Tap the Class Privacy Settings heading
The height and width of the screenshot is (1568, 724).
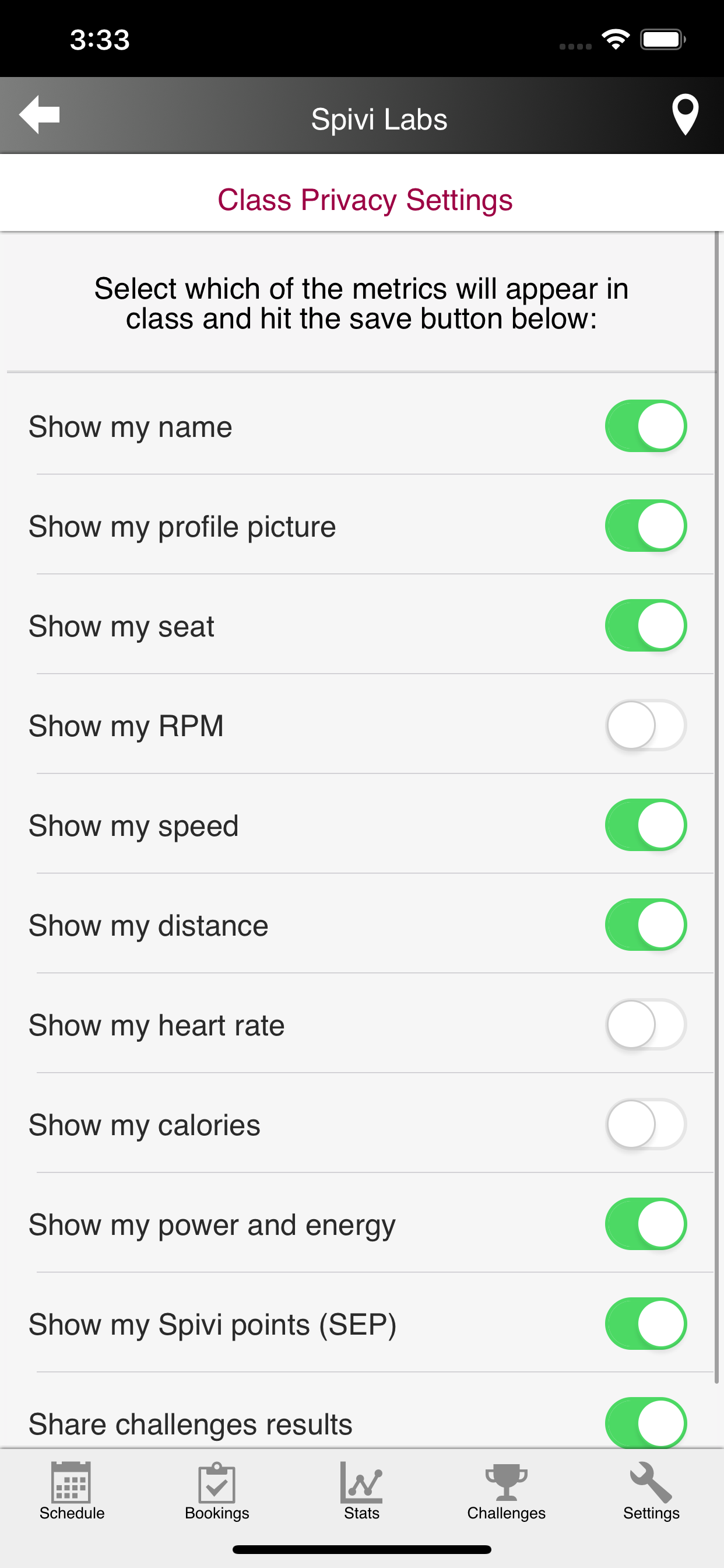[x=365, y=199]
